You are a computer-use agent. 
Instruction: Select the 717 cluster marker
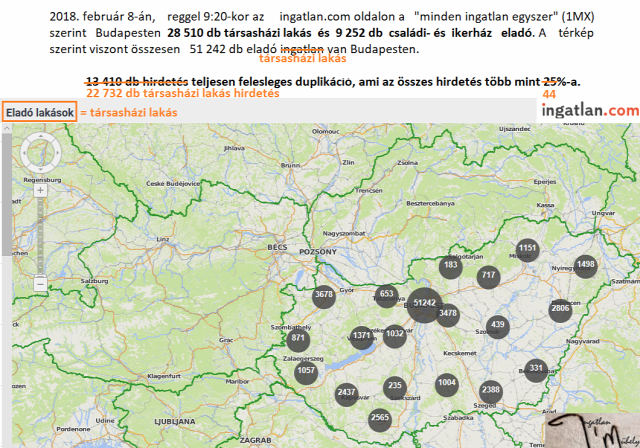[489, 277]
